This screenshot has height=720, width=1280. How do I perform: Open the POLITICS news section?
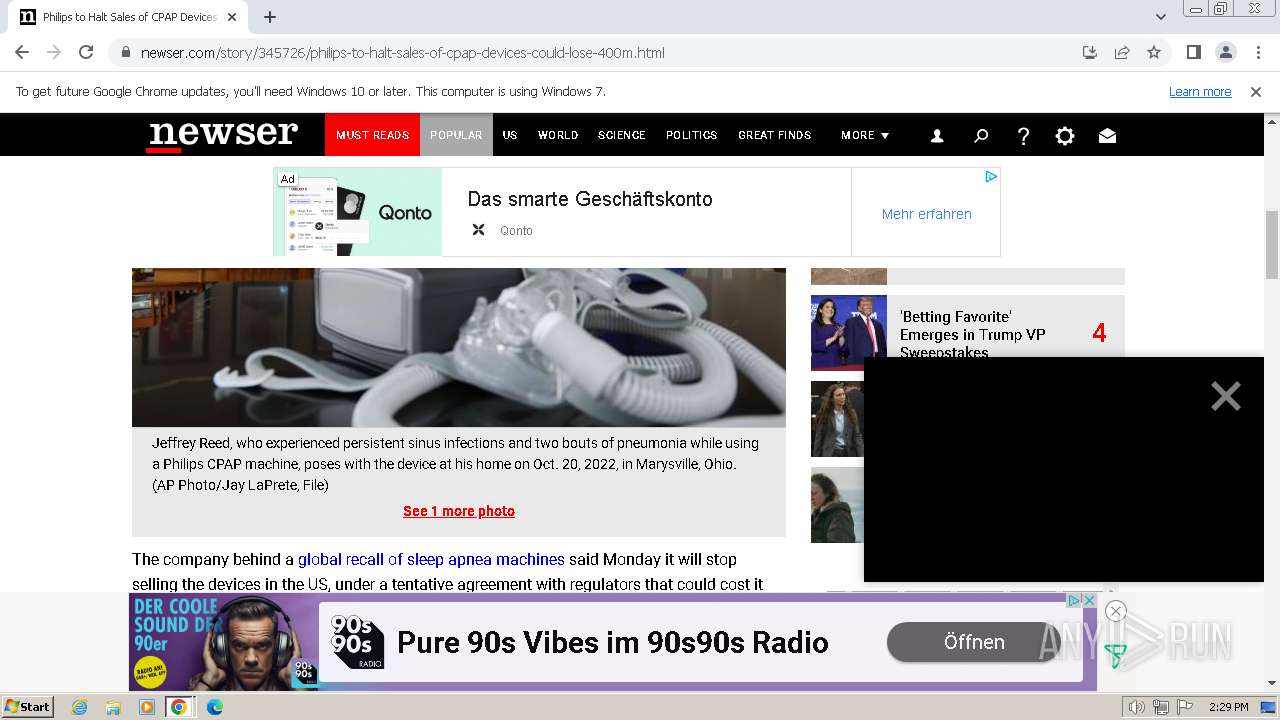pos(692,135)
